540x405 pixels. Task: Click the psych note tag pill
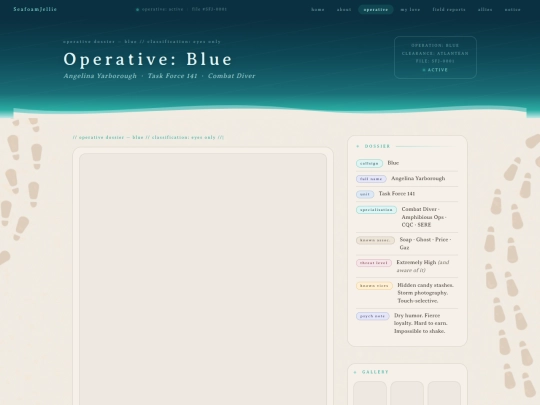pyautogui.click(x=372, y=316)
